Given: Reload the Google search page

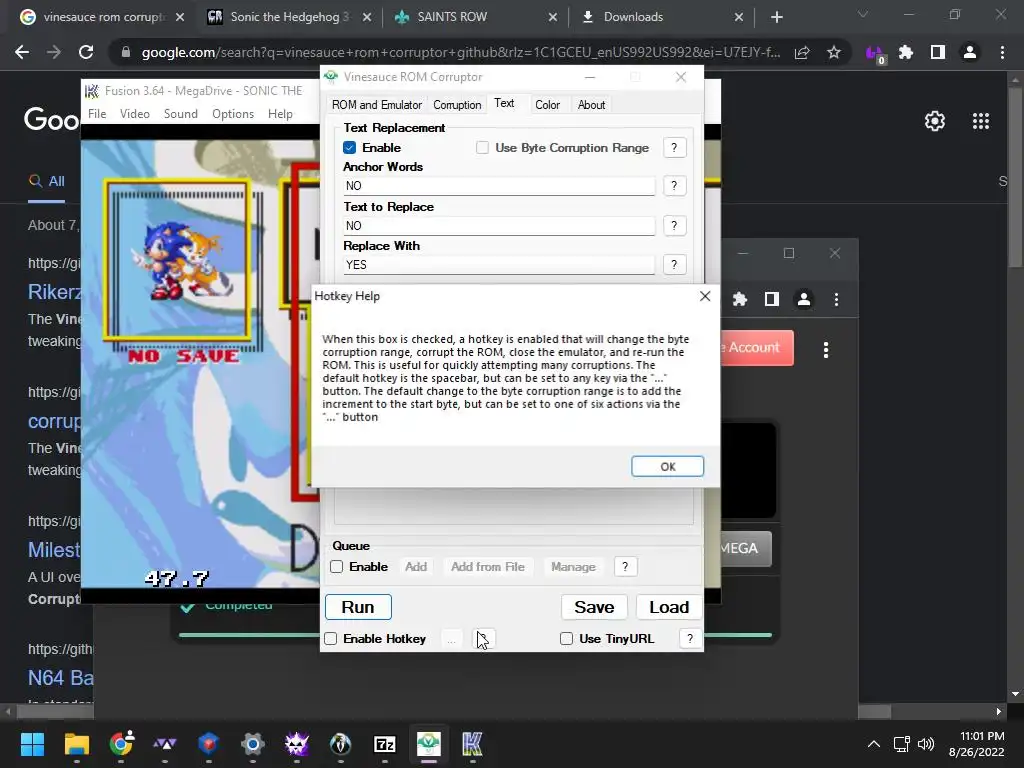Looking at the screenshot, I should tap(86, 52).
